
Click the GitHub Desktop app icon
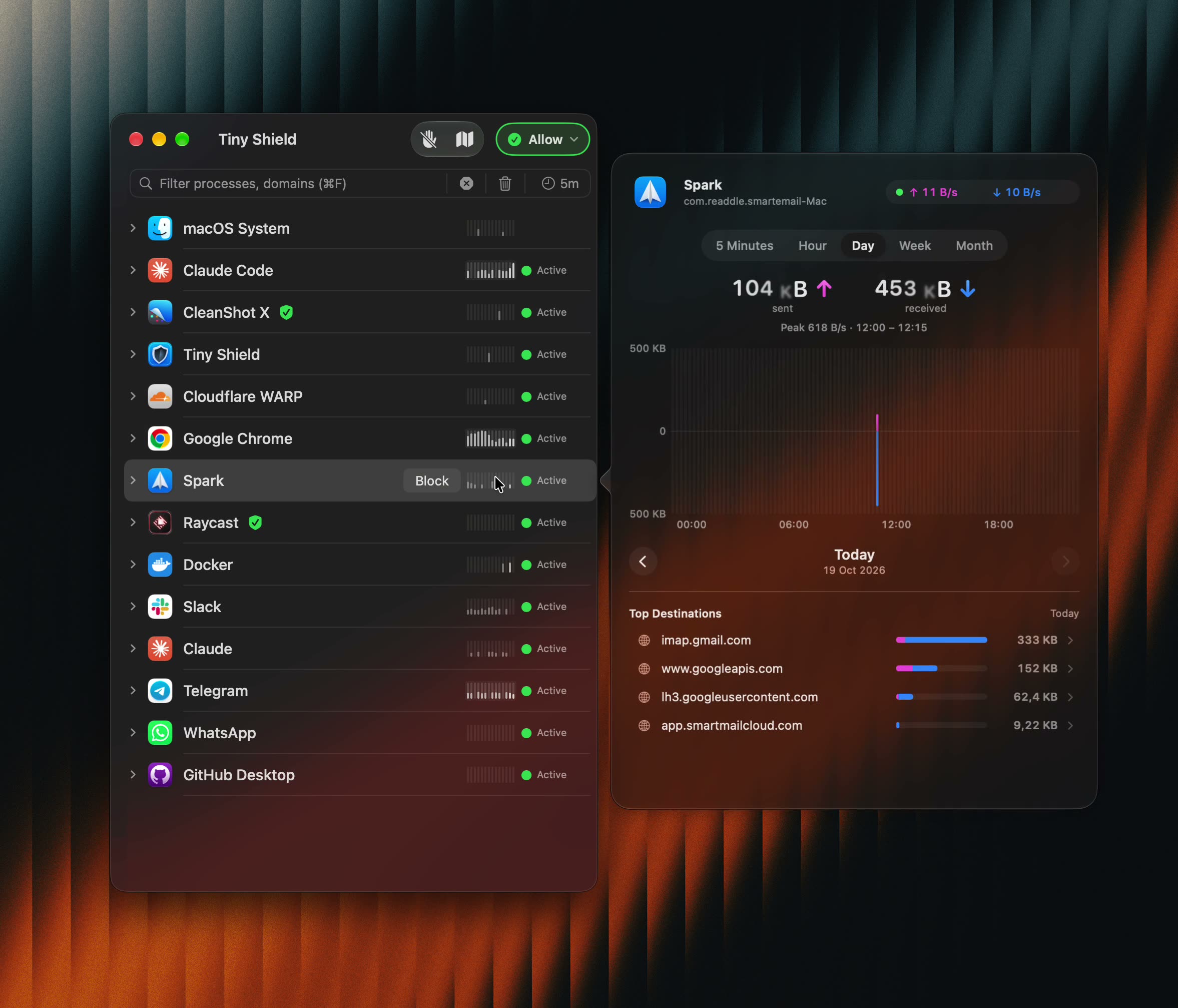pyautogui.click(x=160, y=775)
